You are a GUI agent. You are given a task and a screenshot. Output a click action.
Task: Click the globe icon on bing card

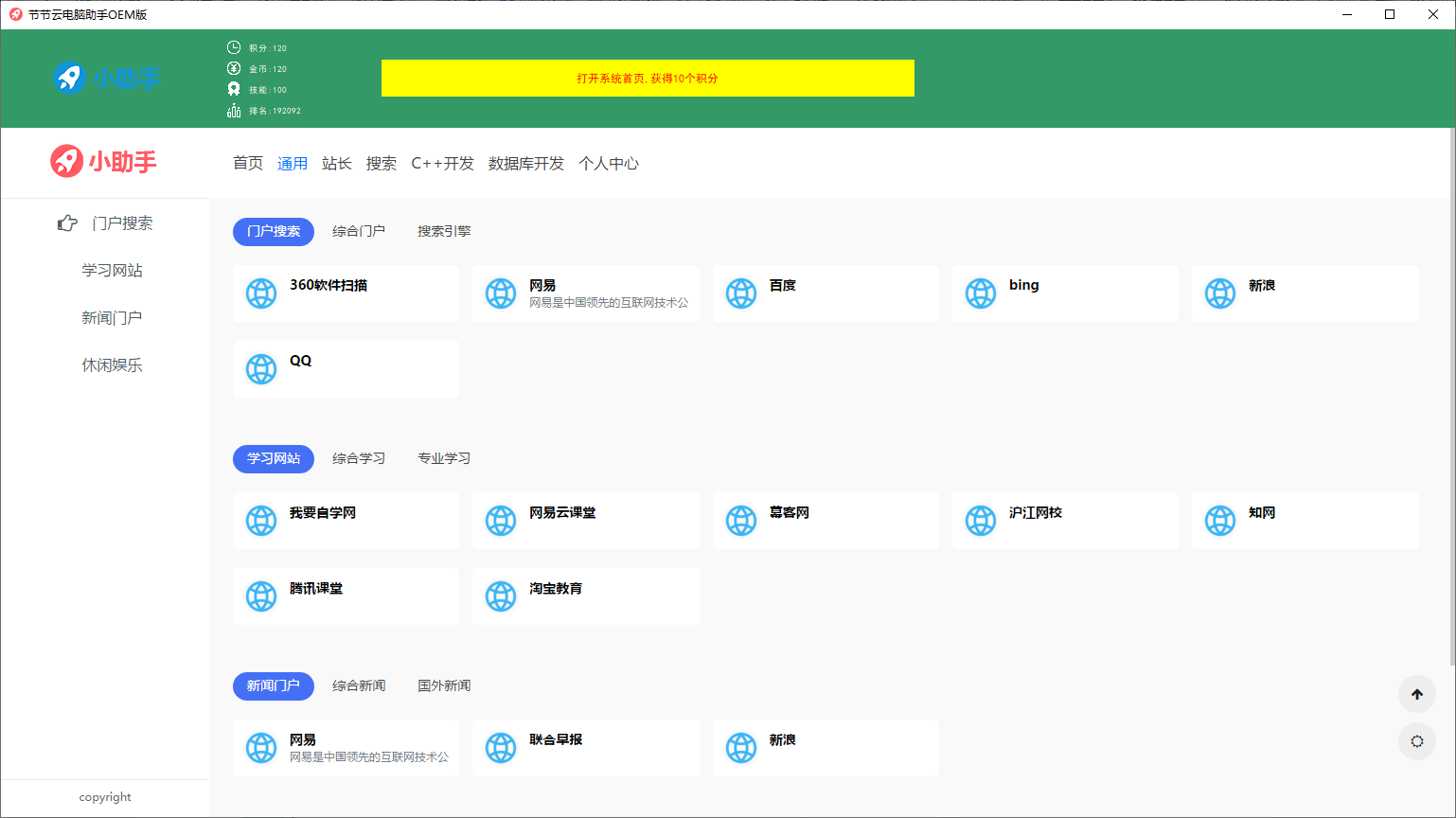pos(981,293)
